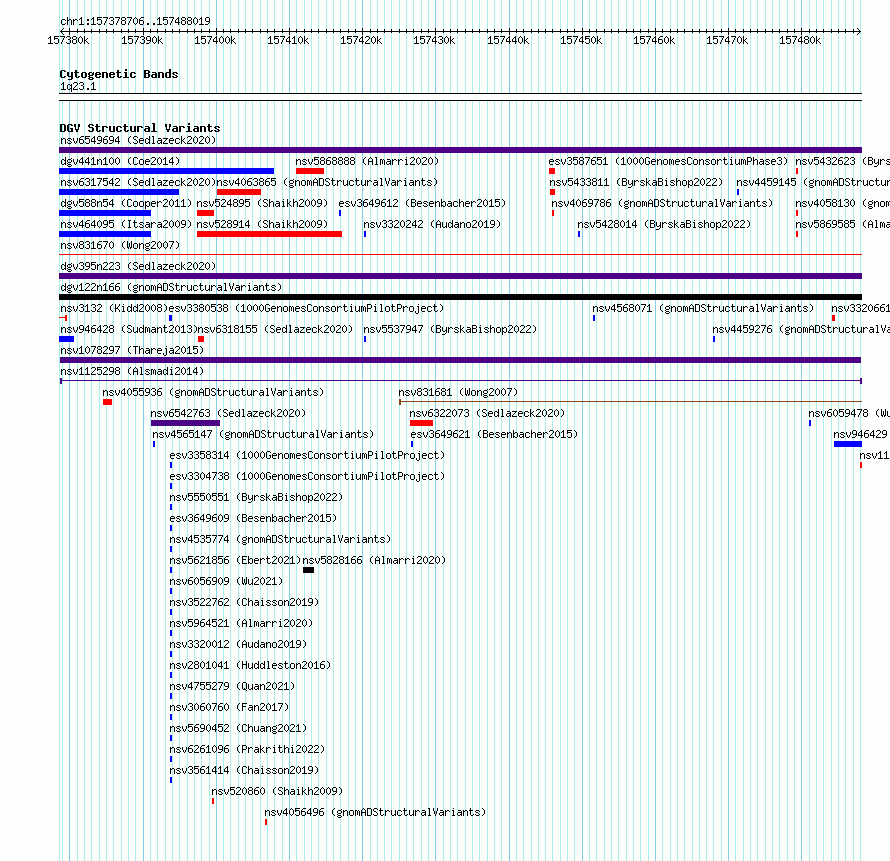The image size is (890, 861).
Task: Click nsv3060760 (Fan2017) label
Action: pyautogui.click(x=229, y=707)
